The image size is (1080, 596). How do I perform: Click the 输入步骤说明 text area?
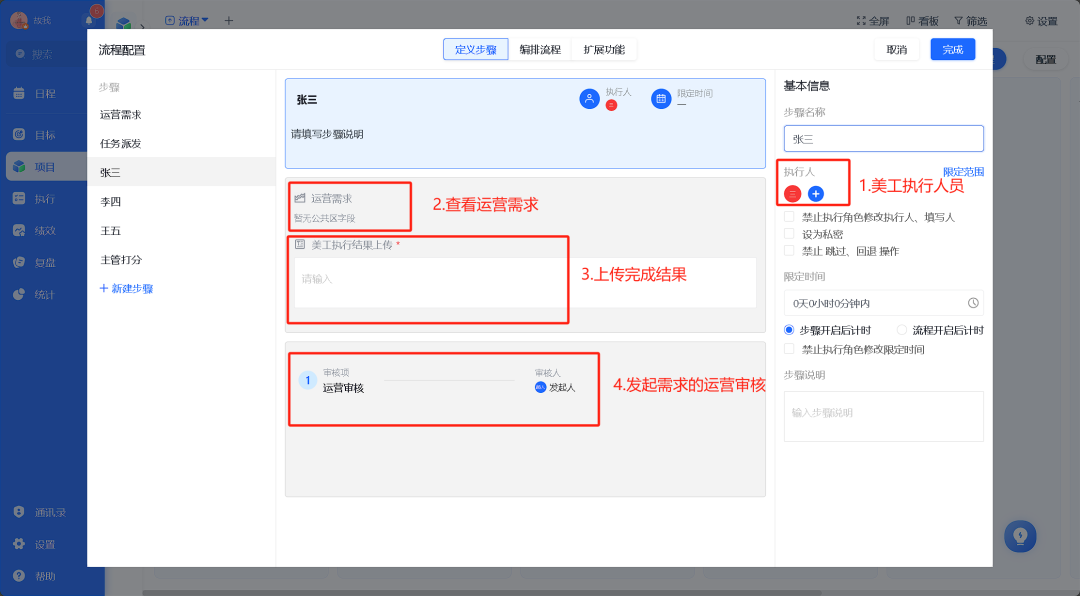coord(883,416)
